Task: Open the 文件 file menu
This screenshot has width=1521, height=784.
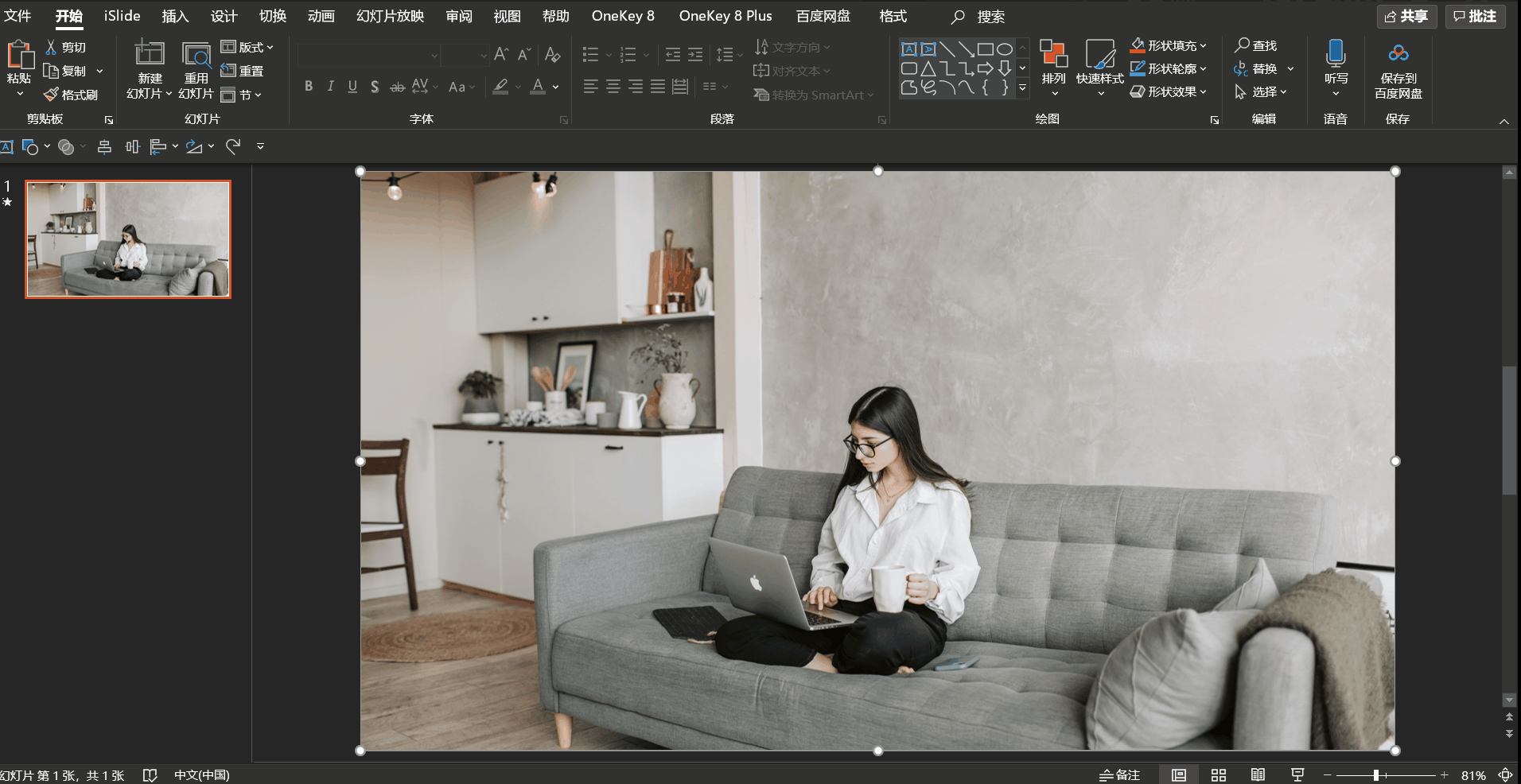Action: click(x=18, y=16)
